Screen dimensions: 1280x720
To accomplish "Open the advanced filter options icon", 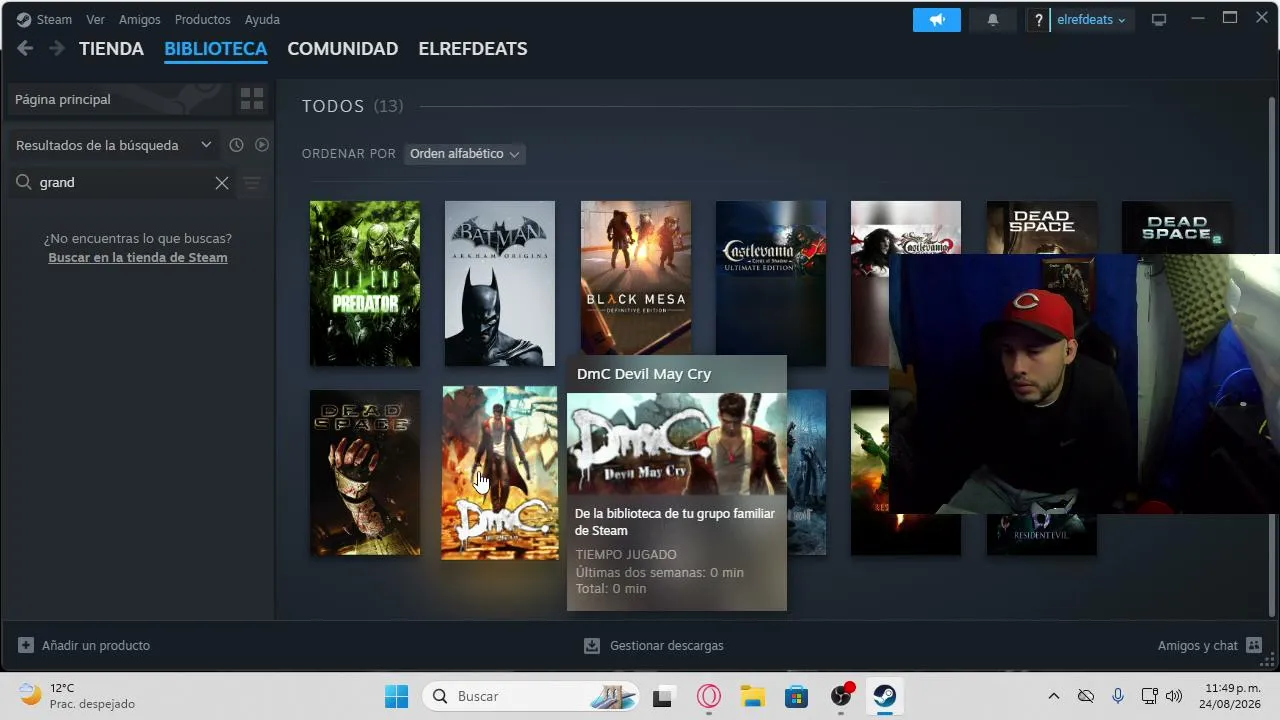I will point(252,183).
